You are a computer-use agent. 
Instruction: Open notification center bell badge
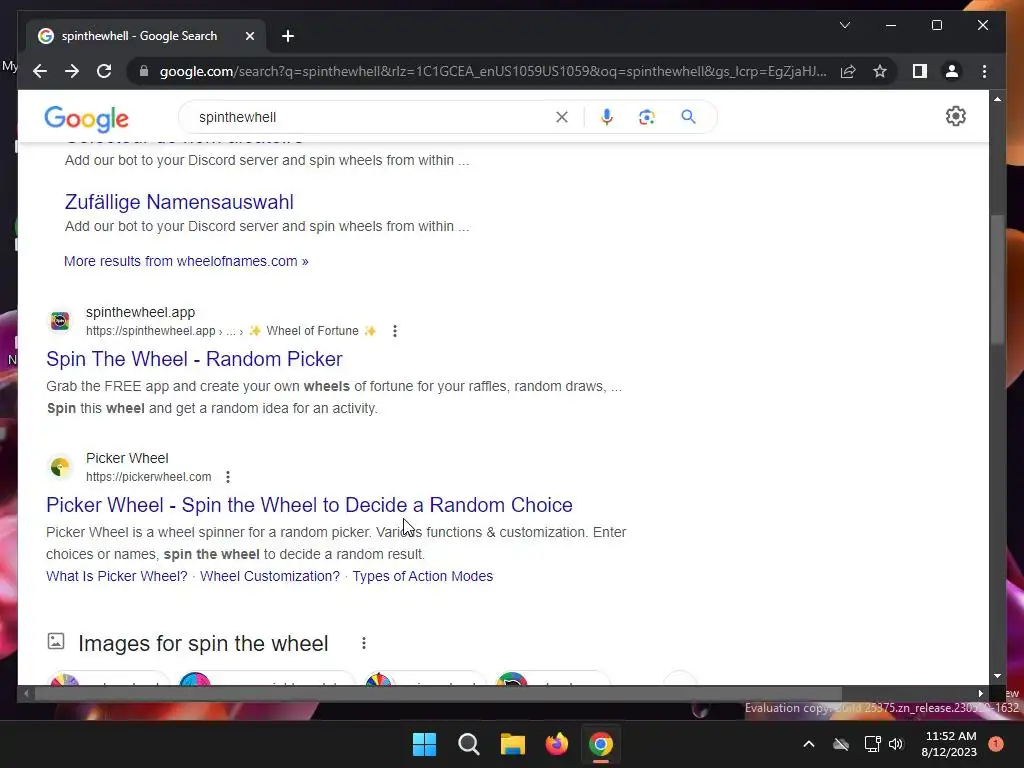pos(996,744)
